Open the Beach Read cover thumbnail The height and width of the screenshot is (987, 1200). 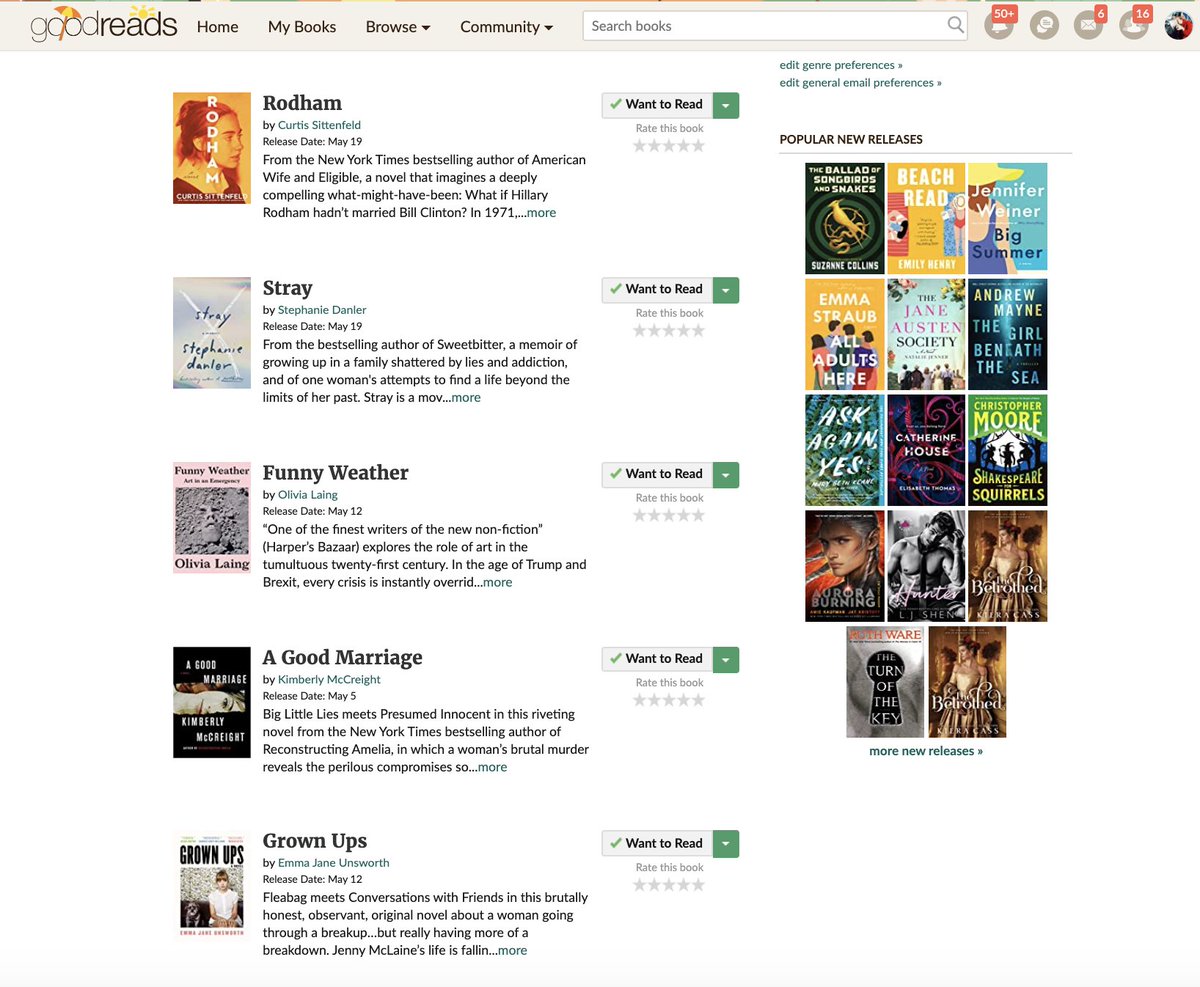tap(926, 218)
